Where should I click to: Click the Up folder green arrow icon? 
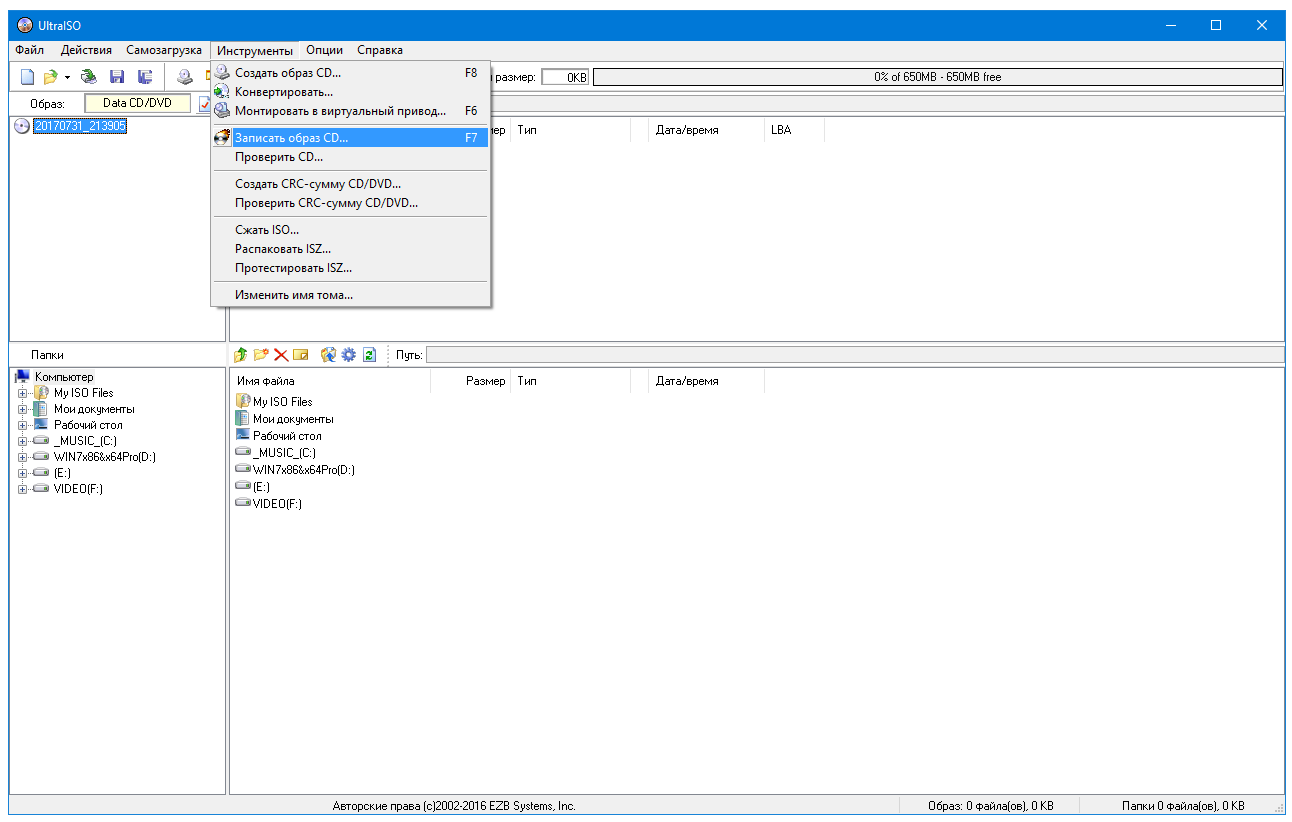(240, 355)
